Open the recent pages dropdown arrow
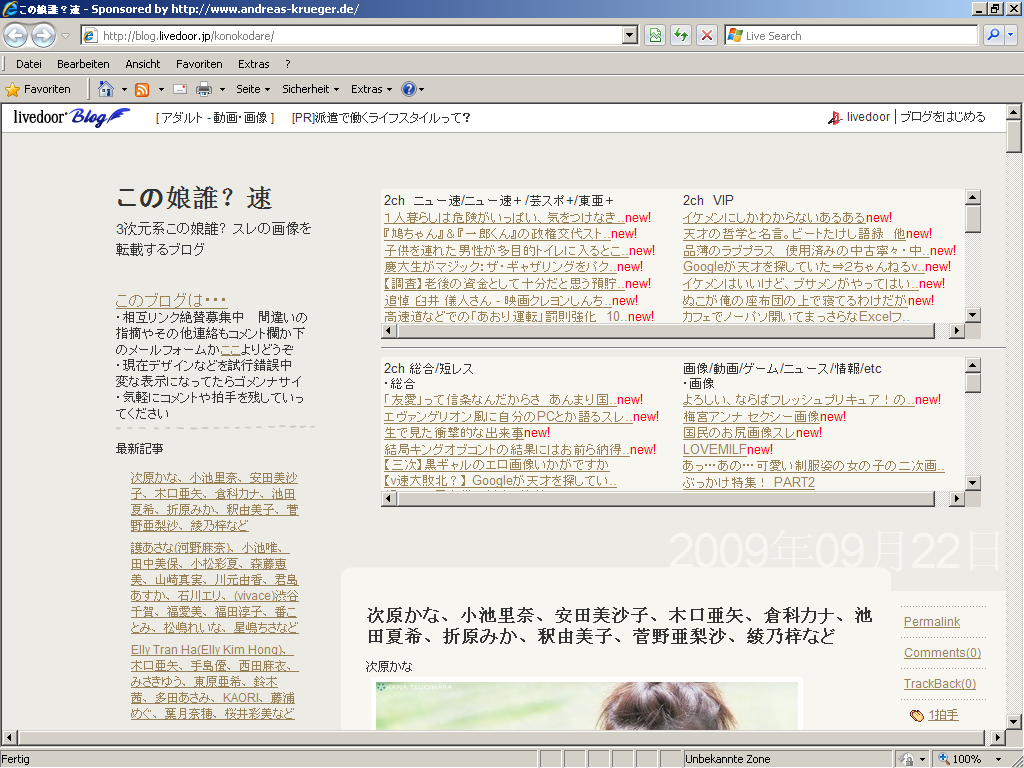Viewport: 1024px width, 768px height. pyautogui.click(x=65, y=36)
